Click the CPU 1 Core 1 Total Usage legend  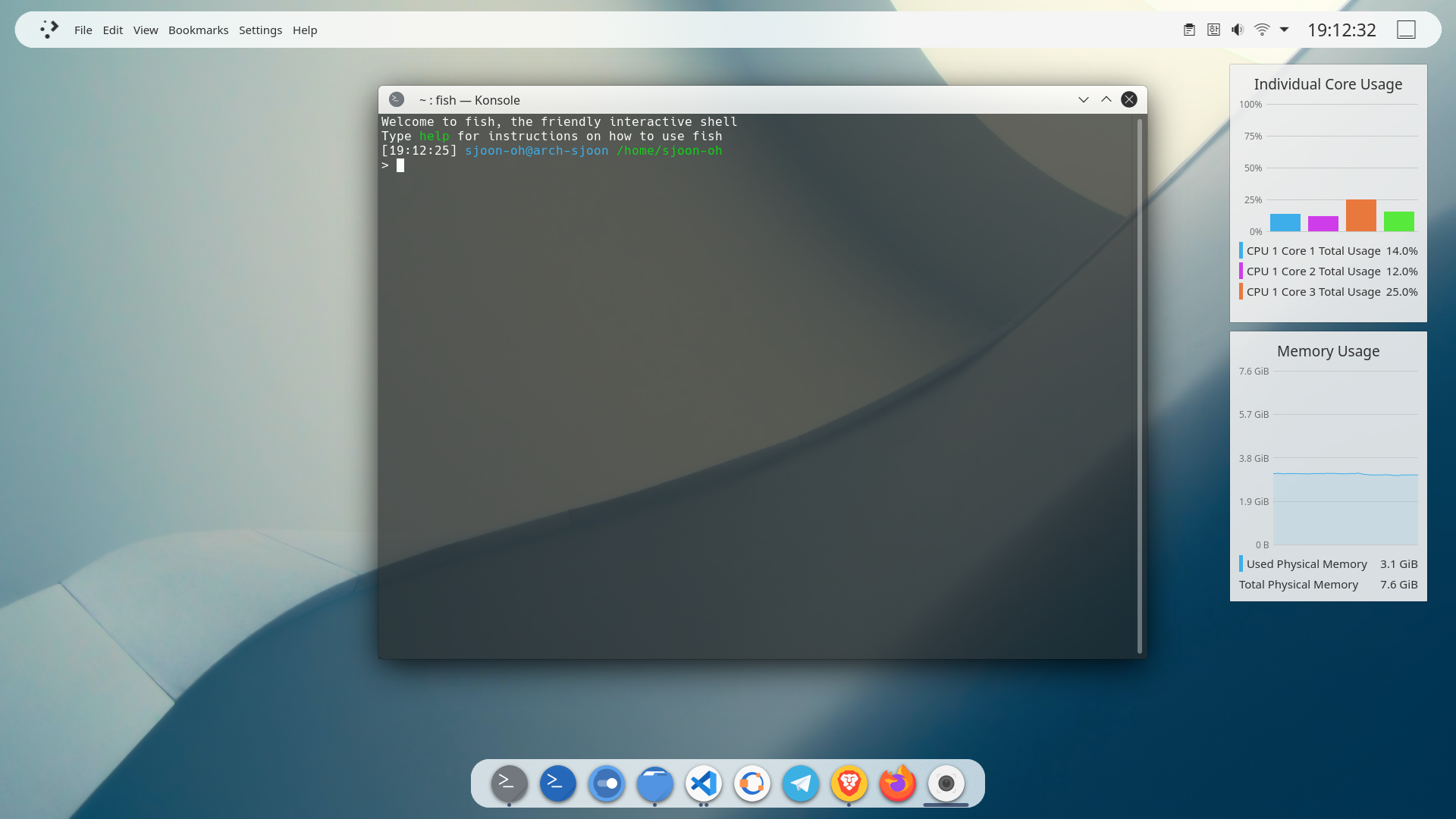pos(1328,251)
